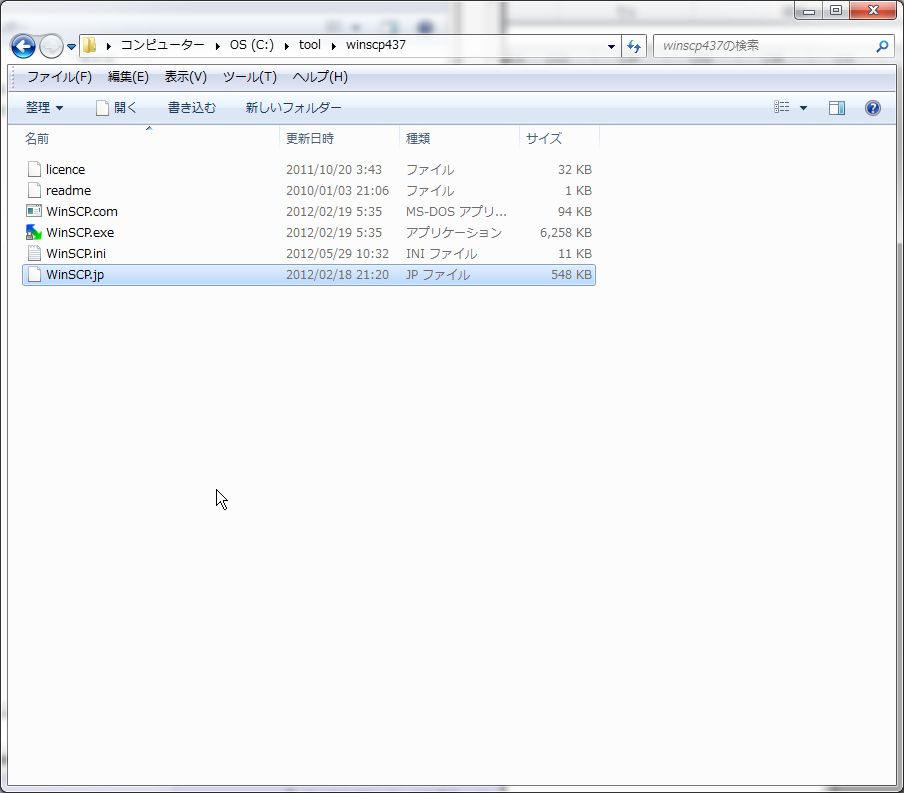Click the WinSCP.ini file icon
904x793 pixels.
point(35,253)
